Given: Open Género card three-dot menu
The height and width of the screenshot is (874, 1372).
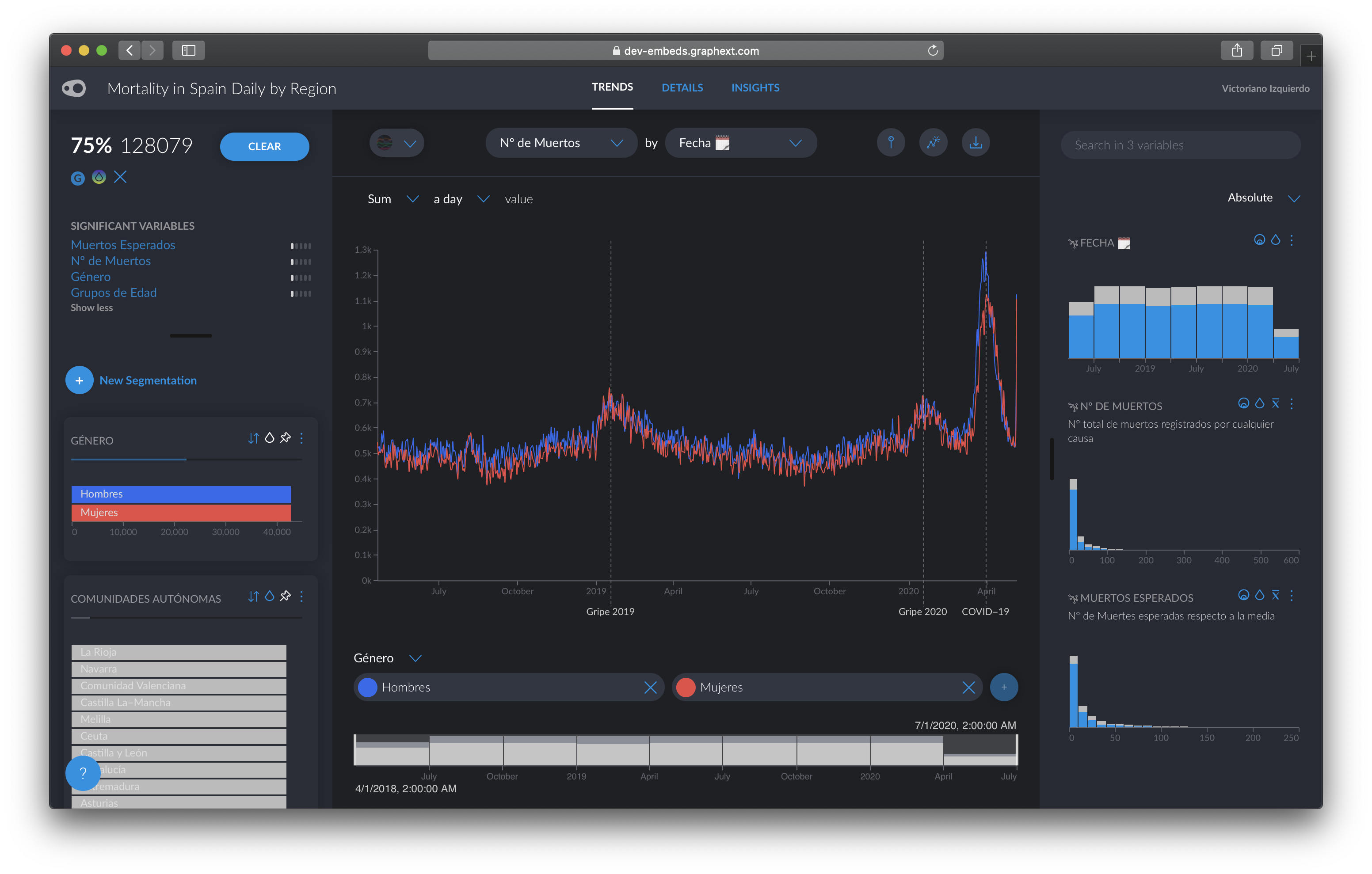Looking at the screenshot, I should coord(301,438).
